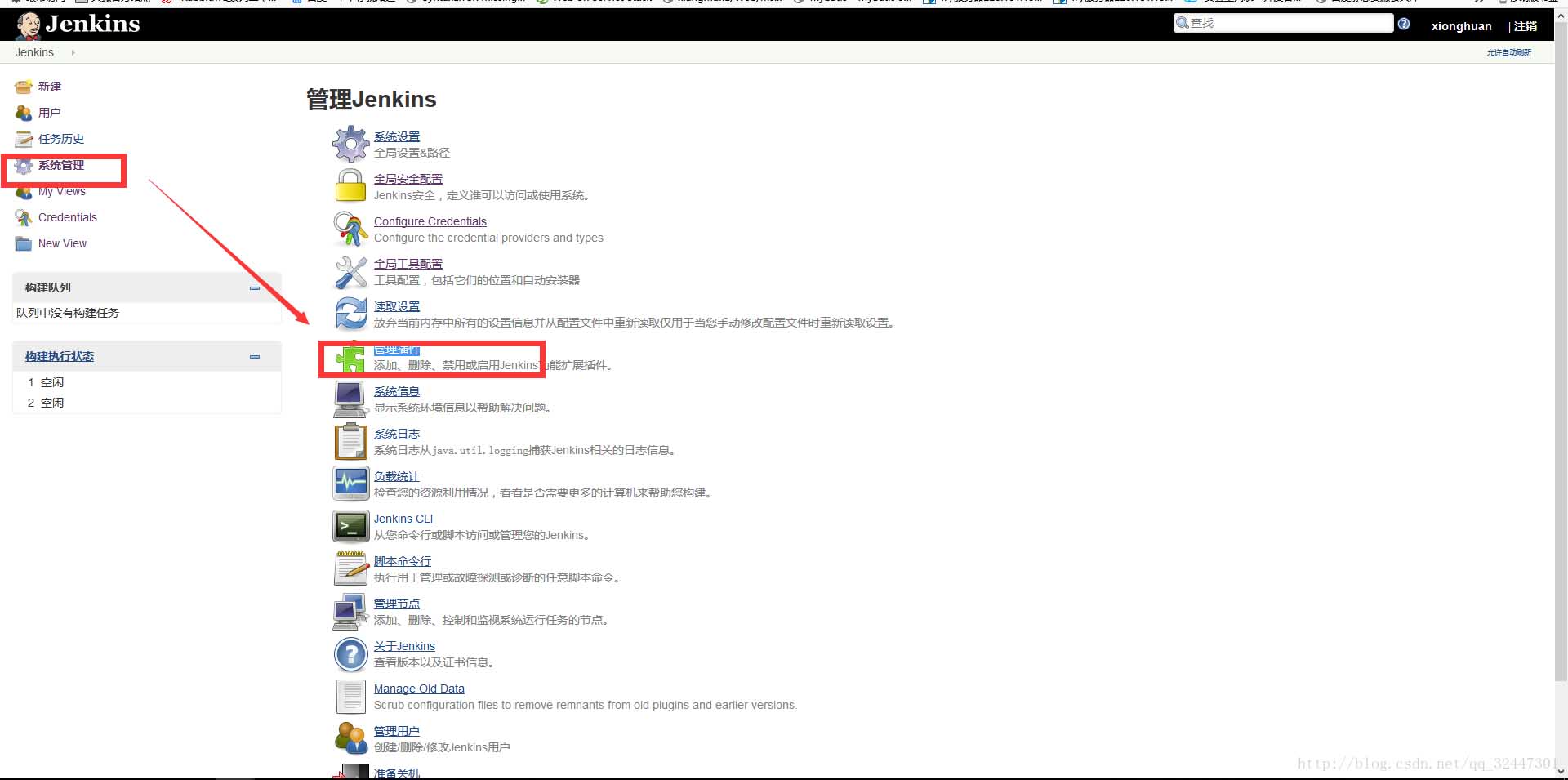Image resolution: width=1568 pixels, height=780 pixels.
Task: Open Credentials in the sidebar menu
Action: click(68, 217)
